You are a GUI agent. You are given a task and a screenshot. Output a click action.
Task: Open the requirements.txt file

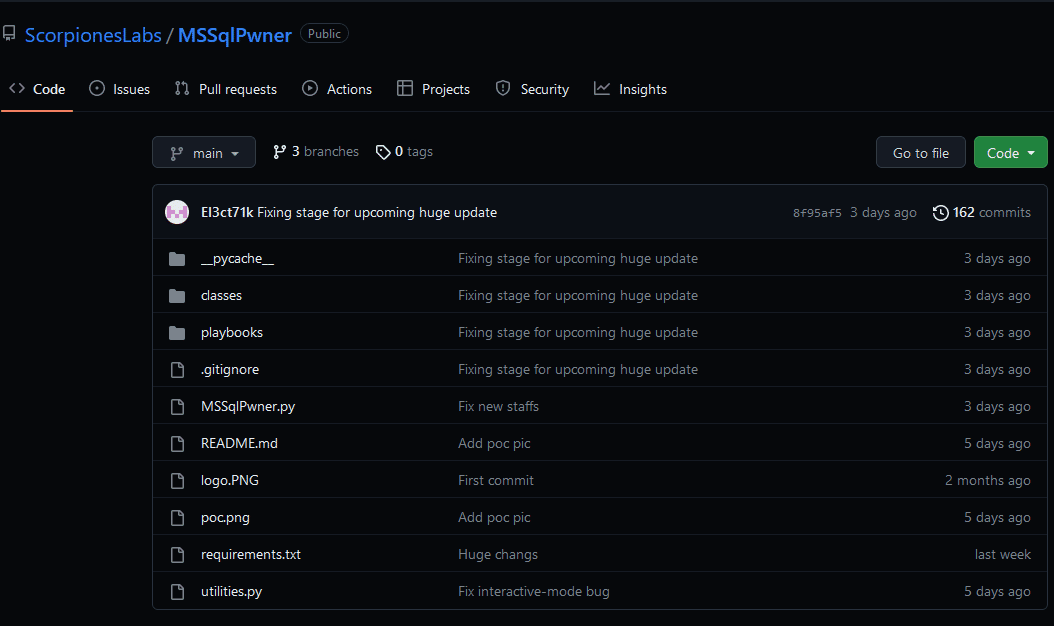[251, 555]
